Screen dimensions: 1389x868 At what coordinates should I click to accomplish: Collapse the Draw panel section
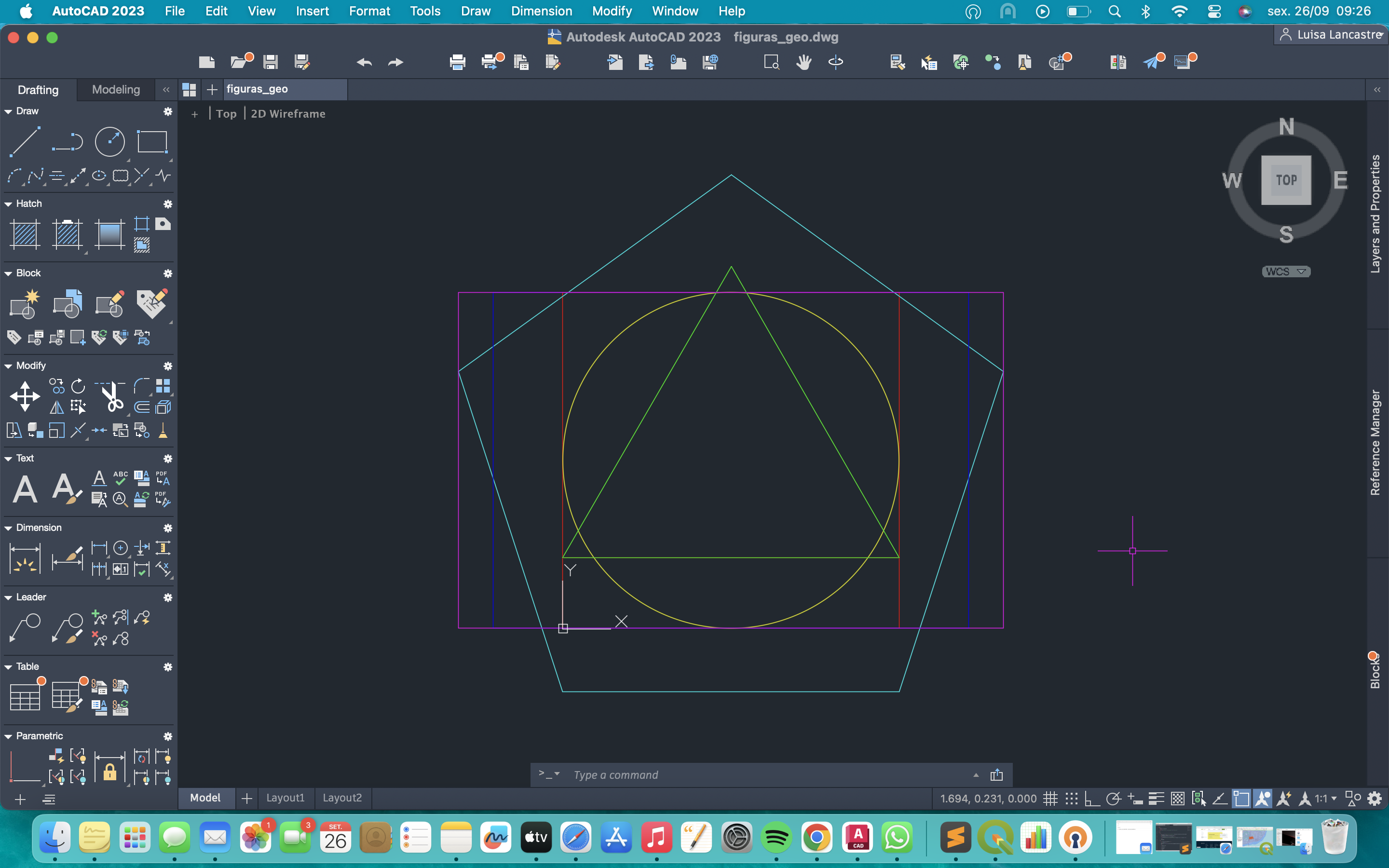tap(9, 111)
